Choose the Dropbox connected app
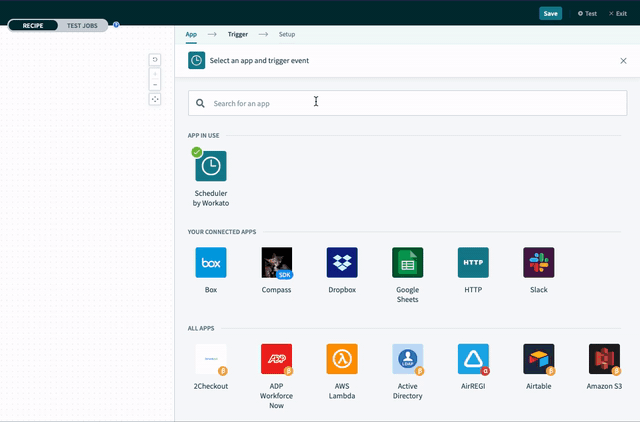Image resolution: width=640 pixels, height=422 pixels. [342, 263]
